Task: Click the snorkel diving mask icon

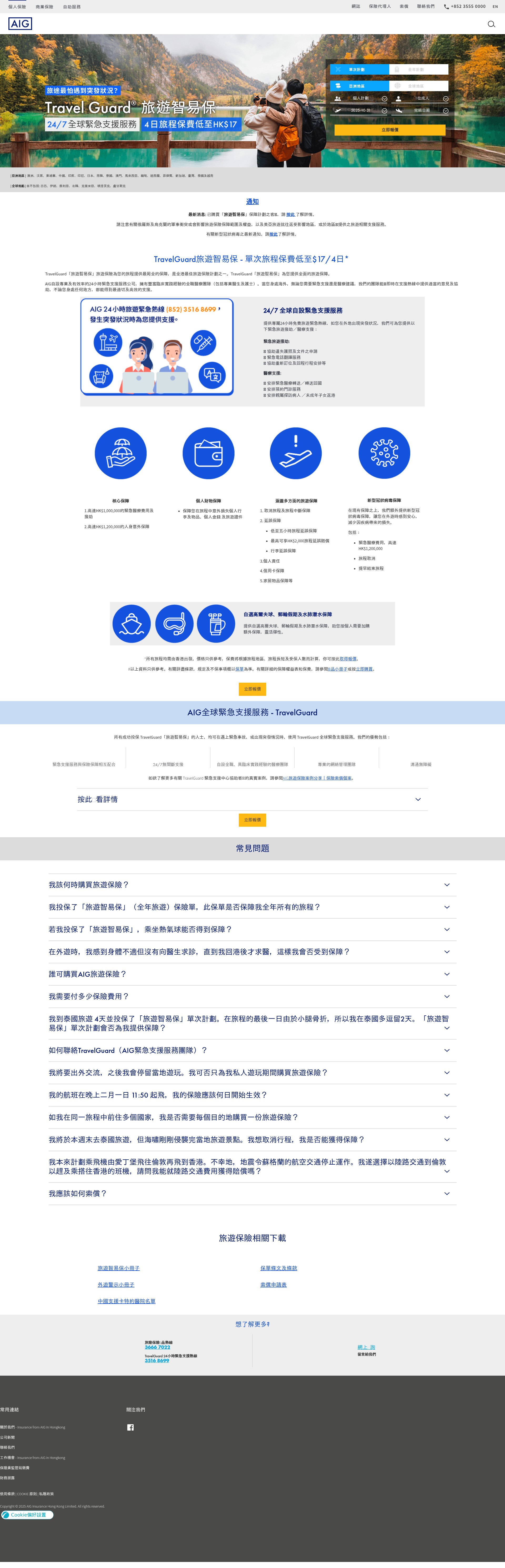Action: click(x=174, y=624)
